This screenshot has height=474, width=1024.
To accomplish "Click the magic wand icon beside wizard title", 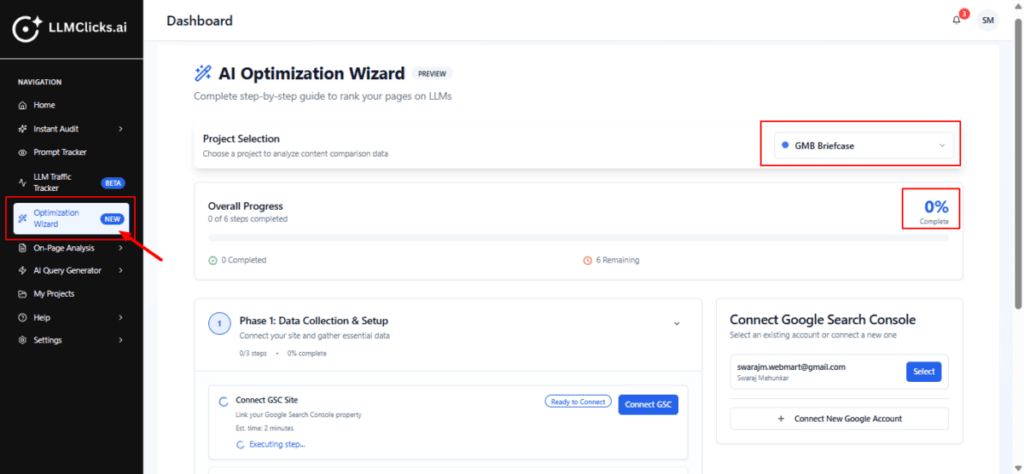I will tap(203, 73).
